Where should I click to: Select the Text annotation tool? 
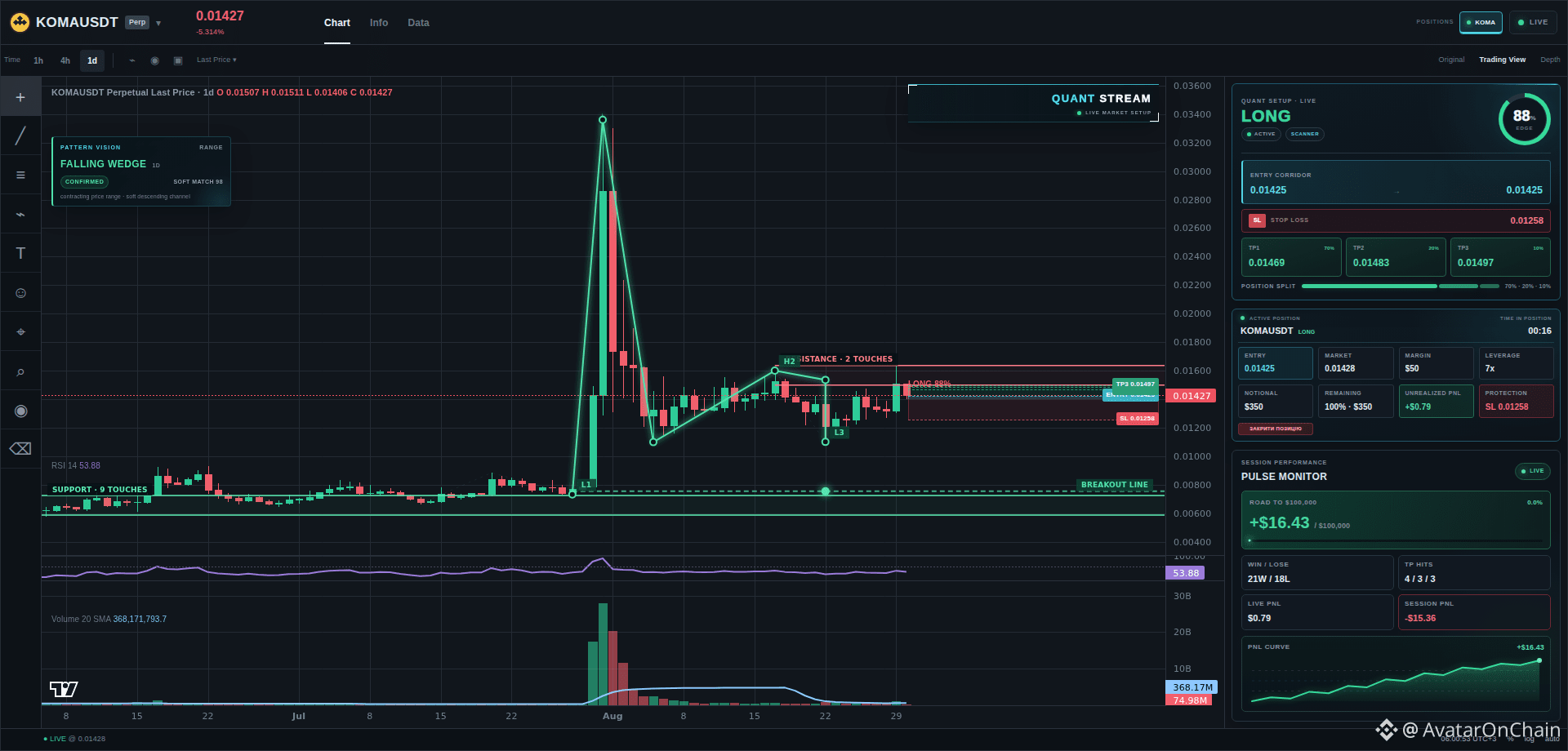coord(20,253)
